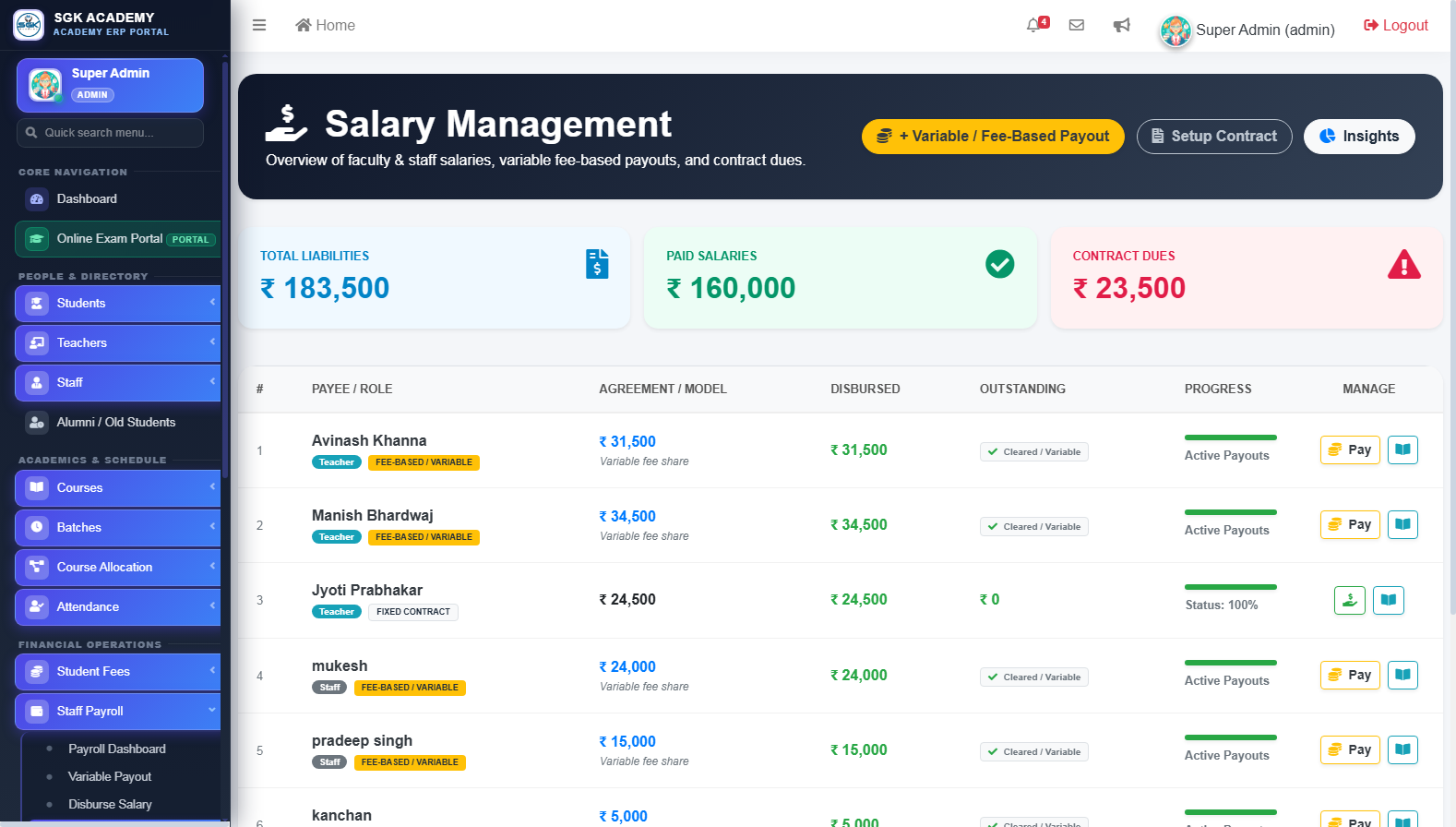Open ledger book icon for Avinash Khanna
This screenshot has width=1456, height=827.
(x=1402, y=449)
